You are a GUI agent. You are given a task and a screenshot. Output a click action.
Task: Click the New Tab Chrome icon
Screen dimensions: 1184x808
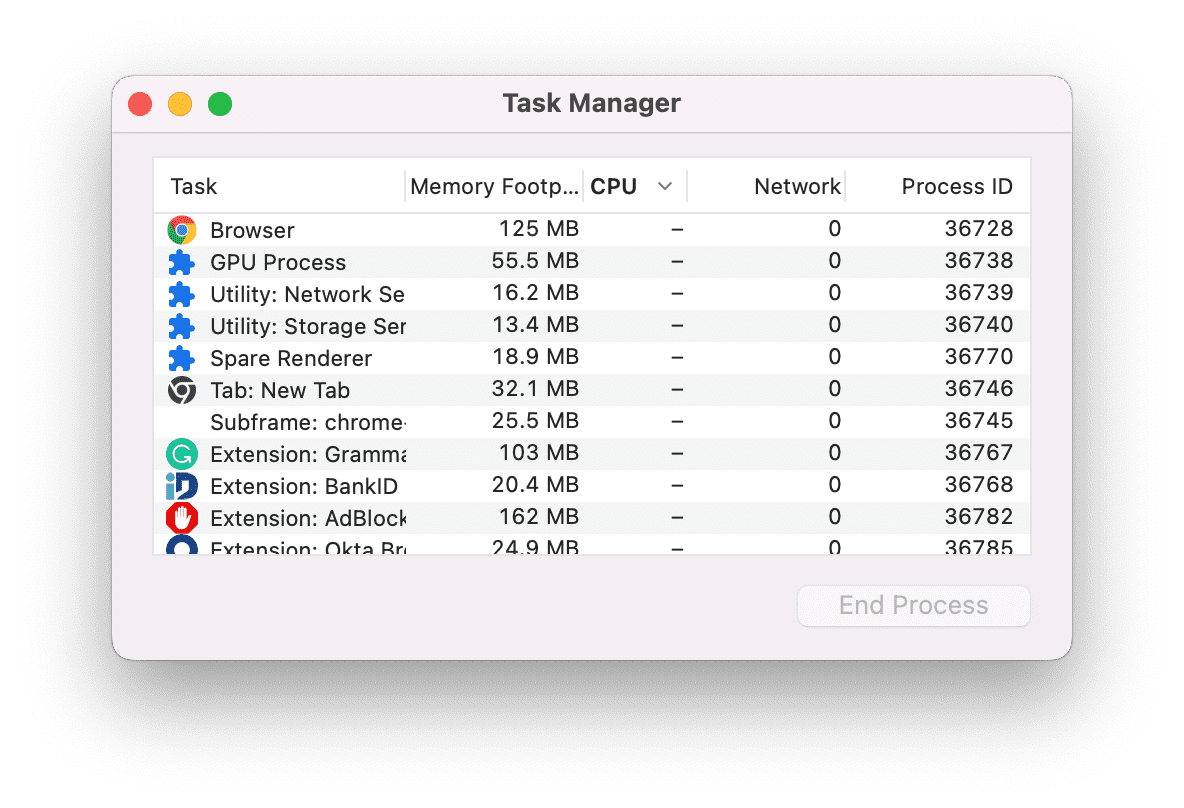(x=181, y=390)
